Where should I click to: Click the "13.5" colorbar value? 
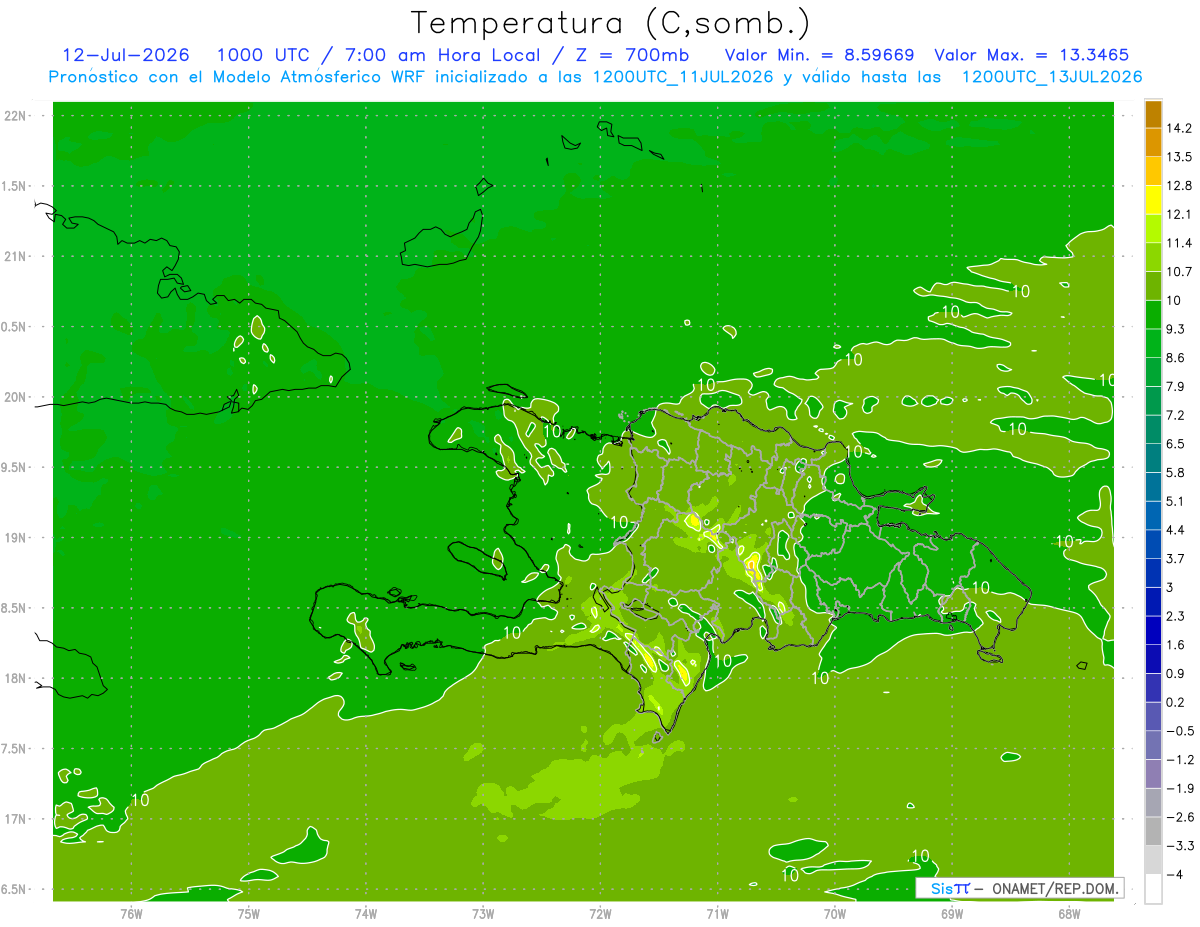pos(1179,157)
